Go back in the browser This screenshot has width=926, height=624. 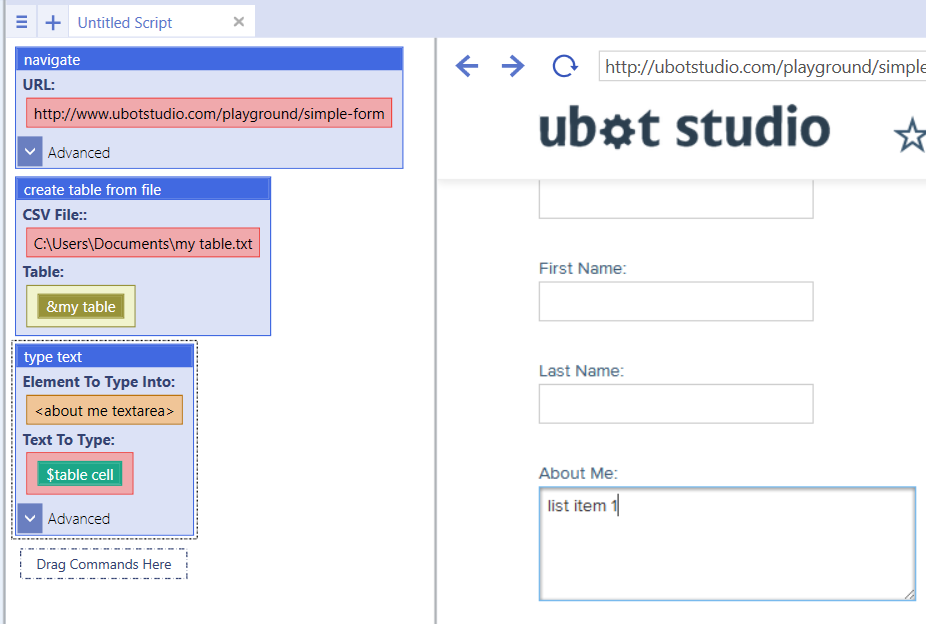click(x=467, y=66)
